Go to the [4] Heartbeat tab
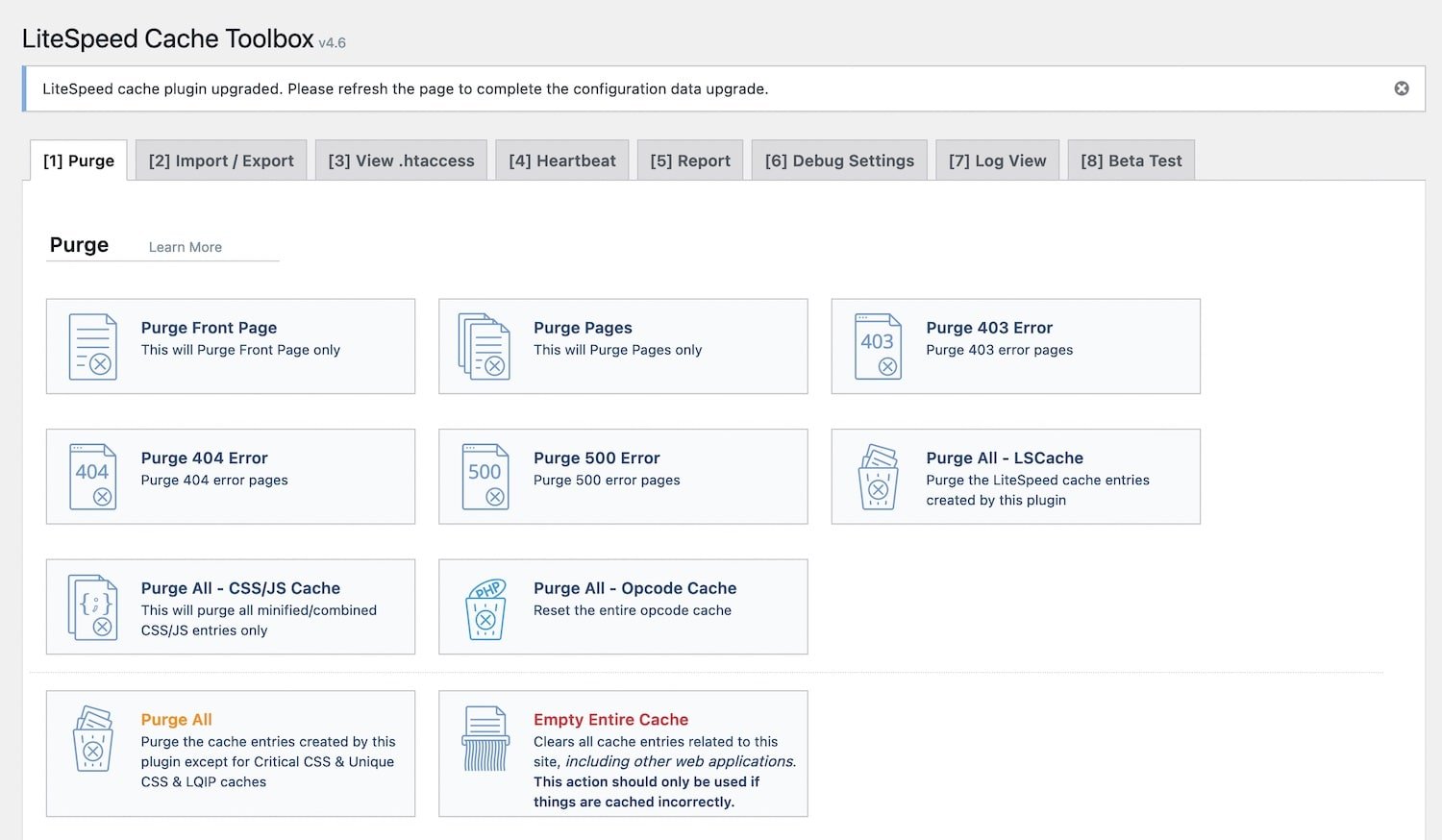The image size is (1442, 840). pos(562,161)
